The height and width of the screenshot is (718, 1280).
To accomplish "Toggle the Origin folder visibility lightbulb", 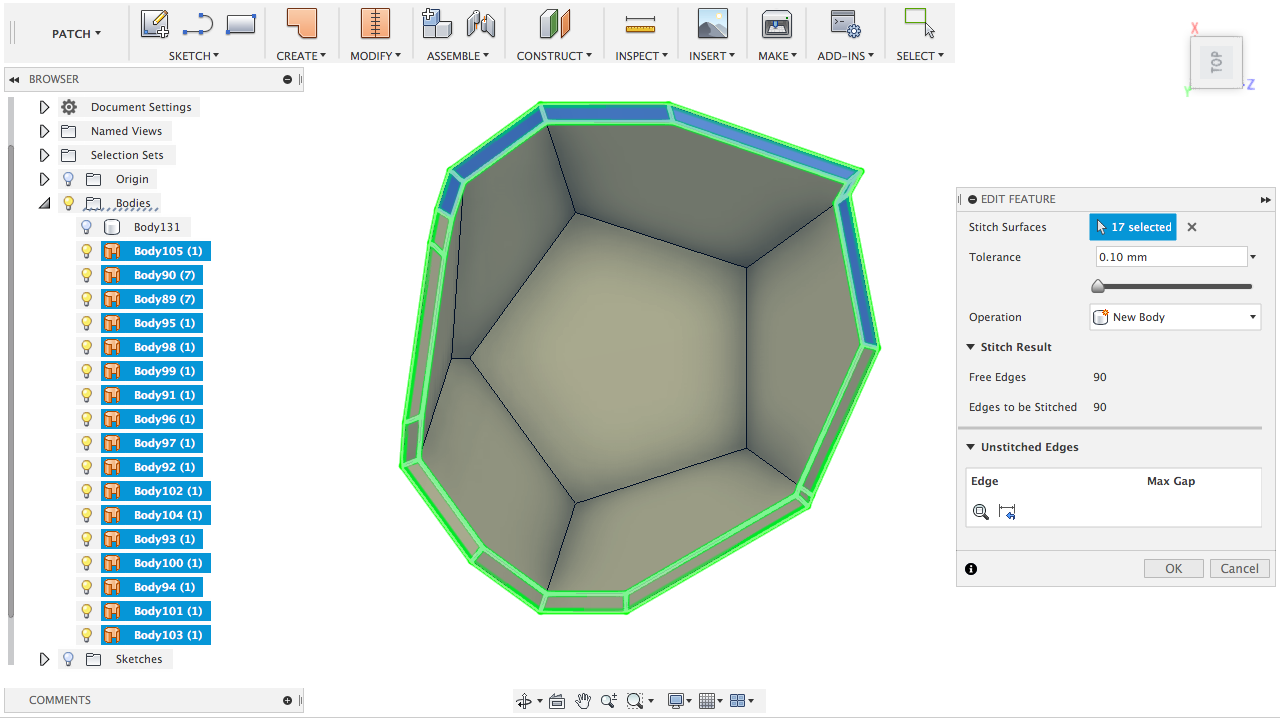I will (68, 179).
